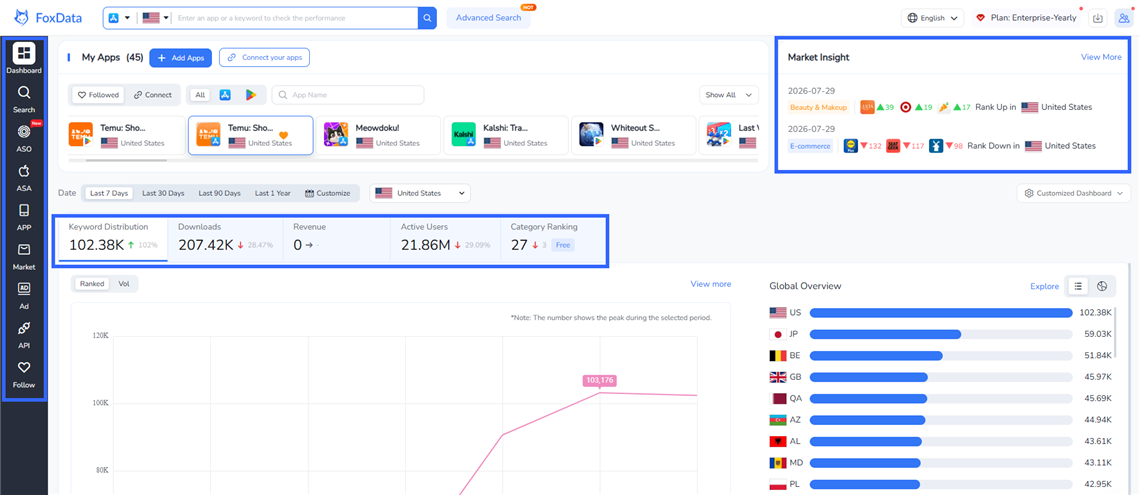Click View more above the chart
Image resolution: width=1140 pixels, height=495 pixels.
tap(710, 283)
